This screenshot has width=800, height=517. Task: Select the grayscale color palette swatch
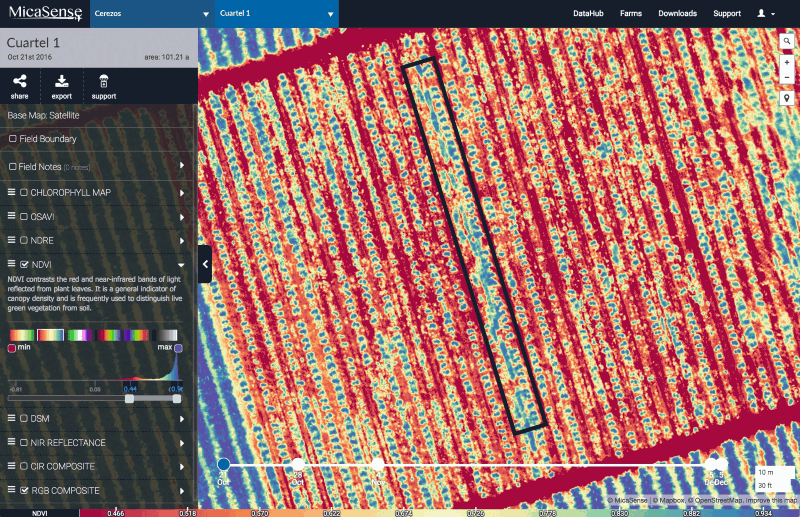pyautogui.click(x=166, y=335)
